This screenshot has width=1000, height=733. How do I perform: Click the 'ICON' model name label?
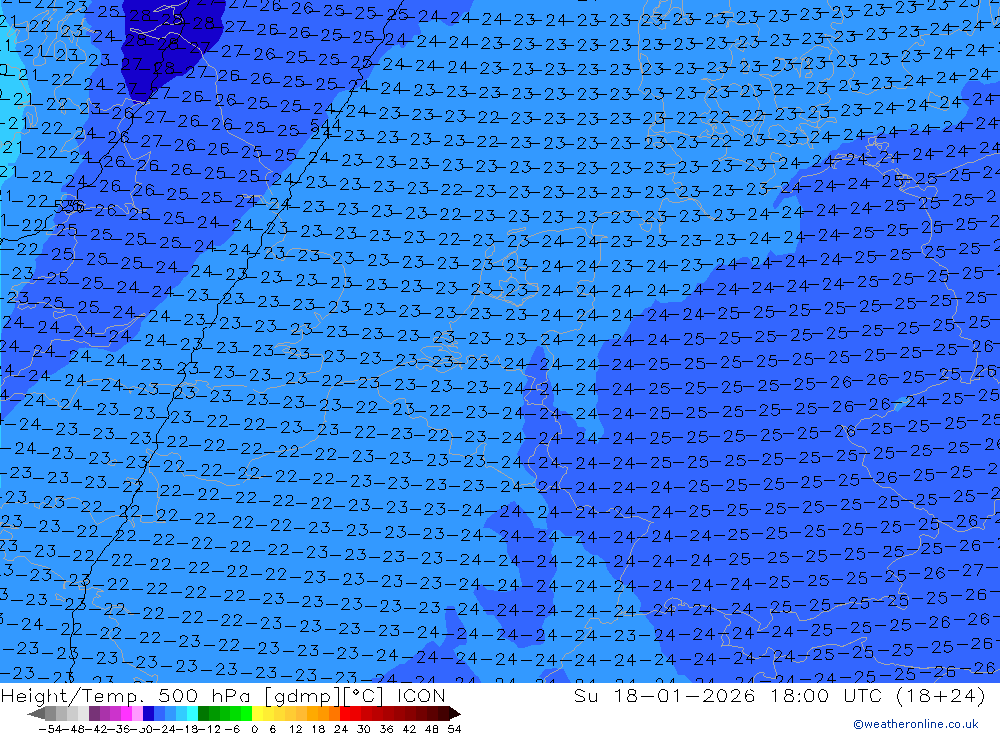coord(420,695)
